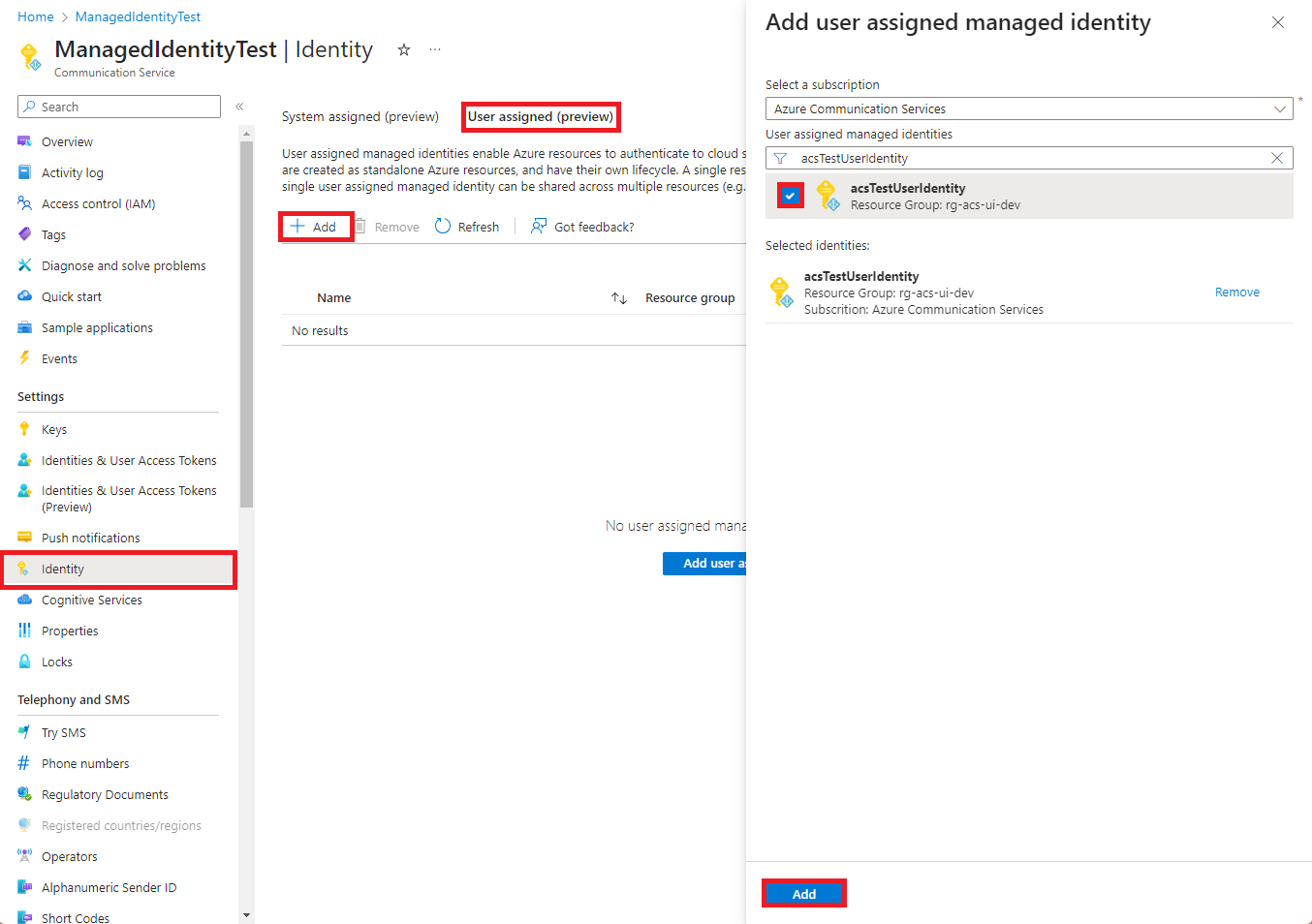Viewport: 1312px width, 924px height.
Task: Click the Access control (IAM) icon
Action: [x=25, y=203]
